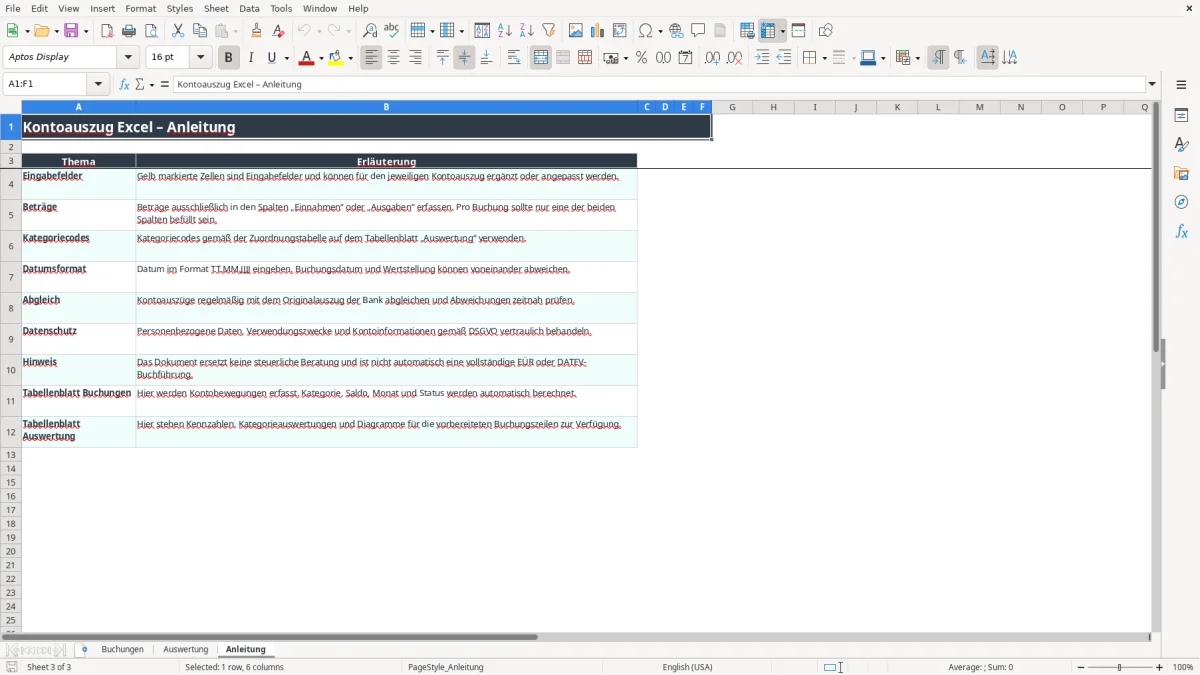This screenshot has width=1200, height=675.
Task: Click the AutoFilter funnel icon
Action: coord(548,31)
